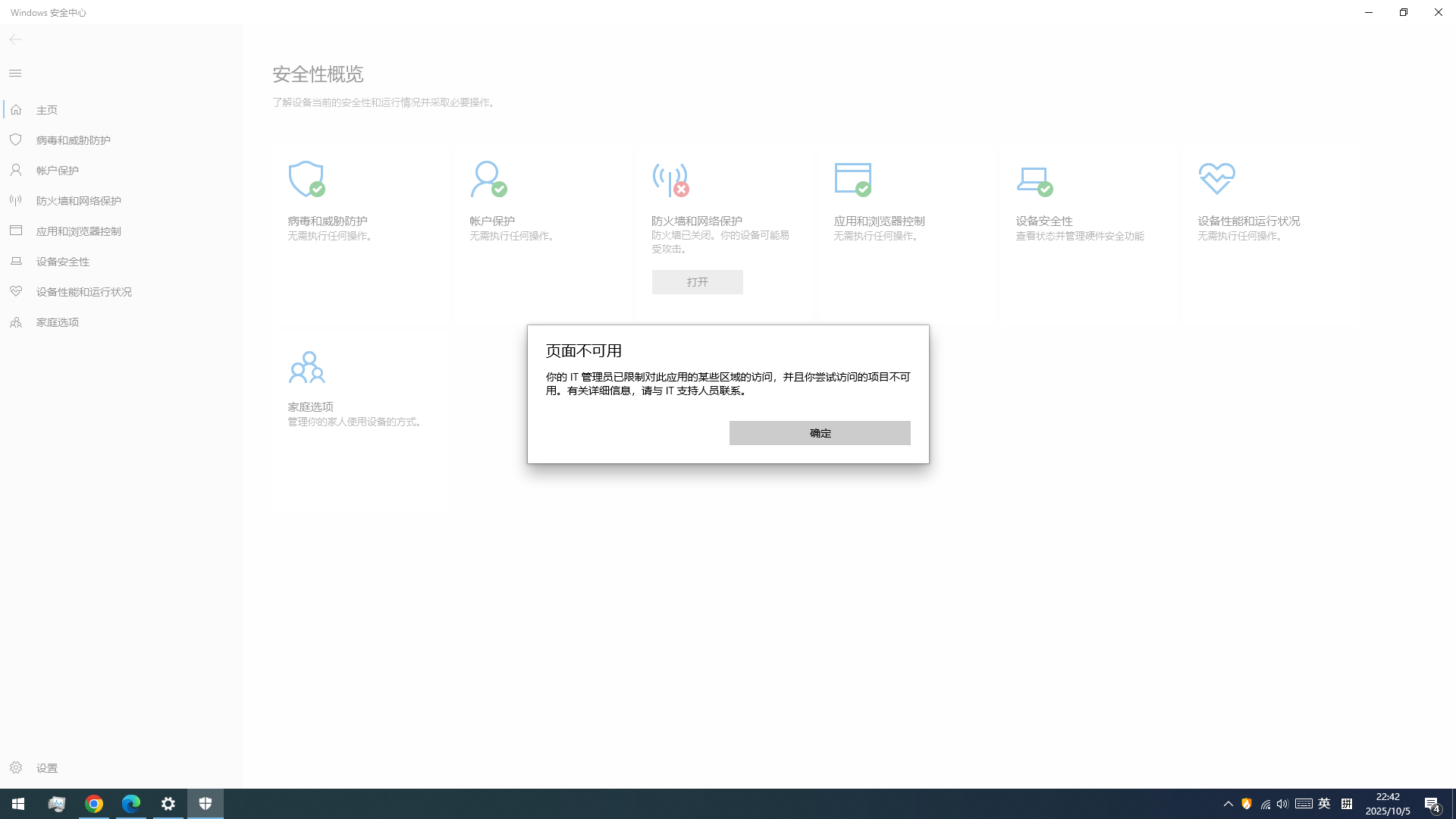Expand the hamburger navigation menu
The image size is (1456, 819).
[15, 73]
